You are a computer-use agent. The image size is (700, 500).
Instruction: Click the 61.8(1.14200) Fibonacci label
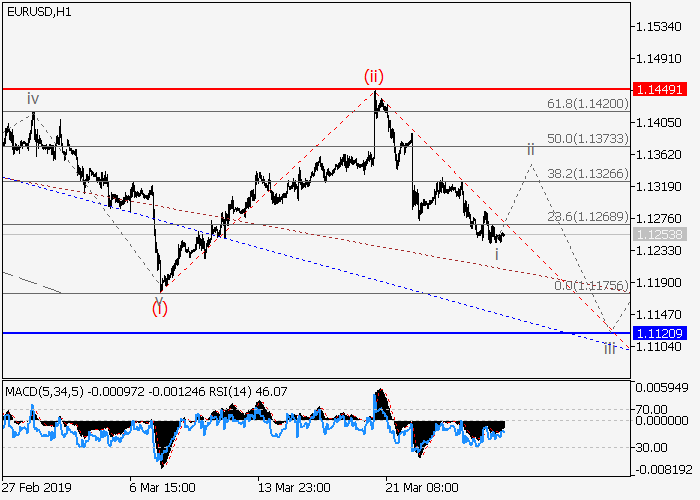pyautogui.click(x=587, y=103)
